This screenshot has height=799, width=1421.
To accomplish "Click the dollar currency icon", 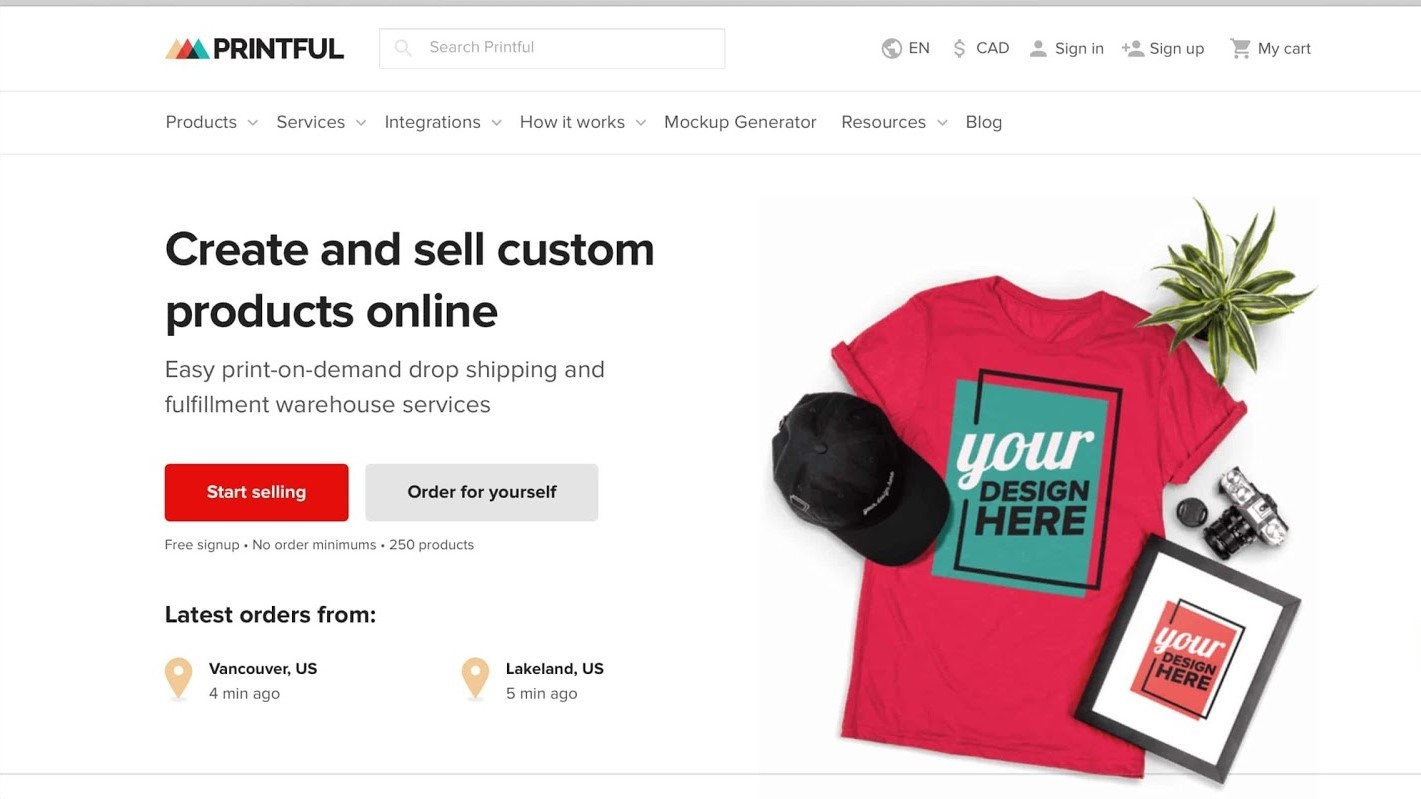I will pos(959,48).
